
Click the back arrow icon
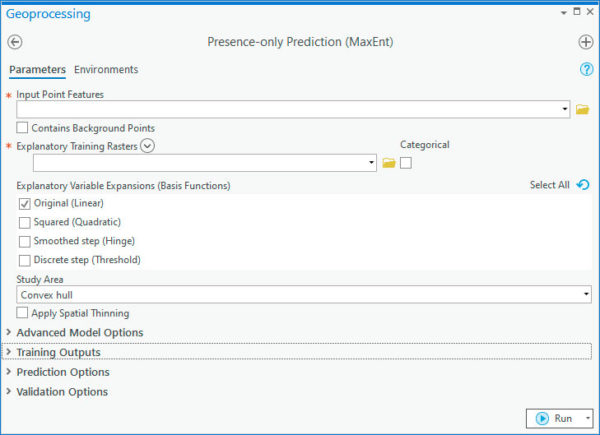click(x=15, y=42)
